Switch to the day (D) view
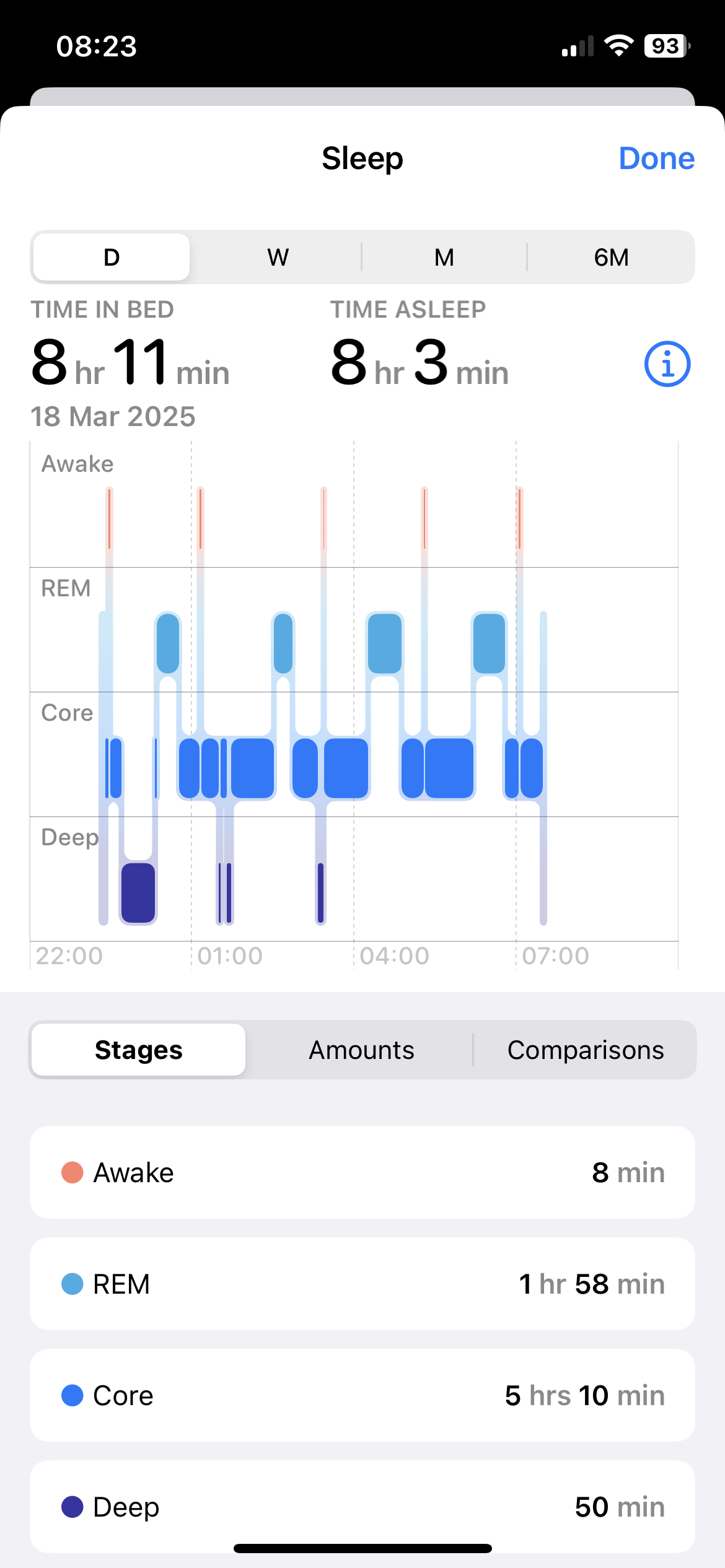Screen dimensions: 725x1568 (112, 257)
